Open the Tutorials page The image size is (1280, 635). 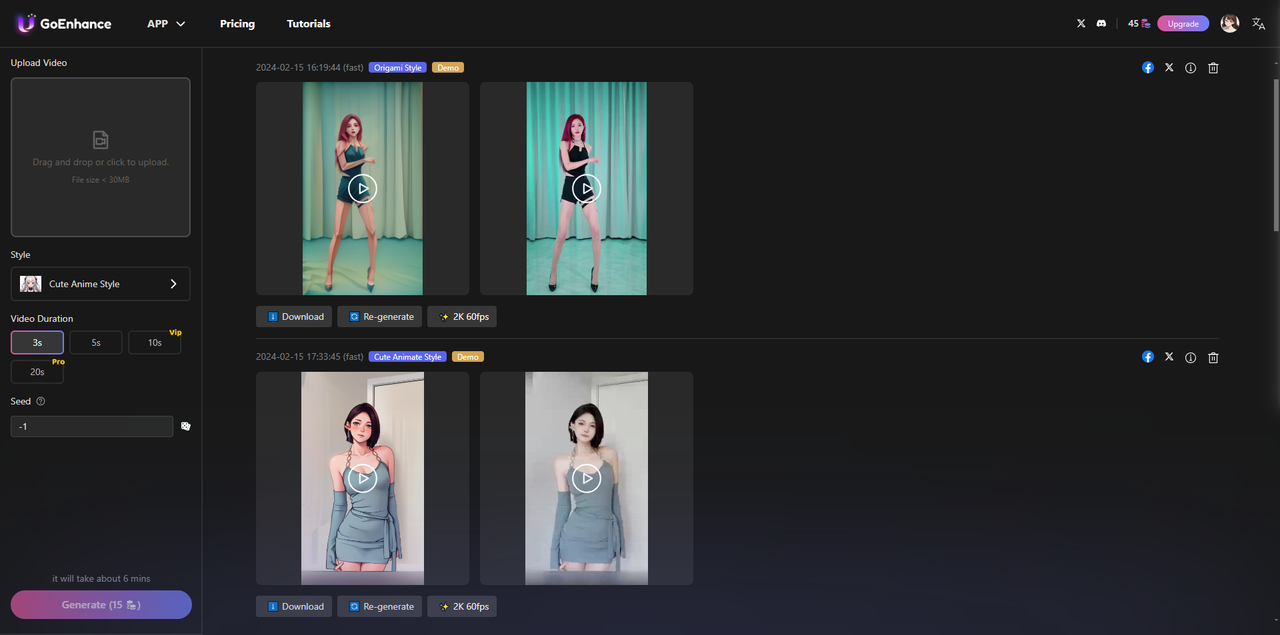click(308, 23)
